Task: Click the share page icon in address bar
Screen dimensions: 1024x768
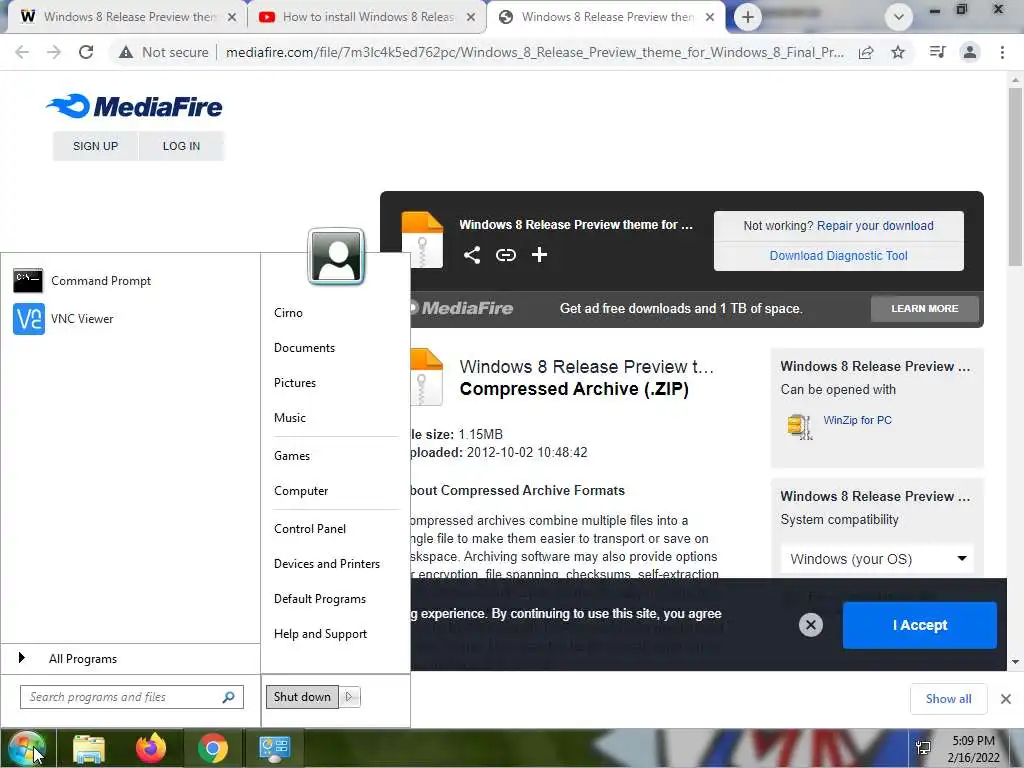Action: pyautogui.click(x=866, y=52)
